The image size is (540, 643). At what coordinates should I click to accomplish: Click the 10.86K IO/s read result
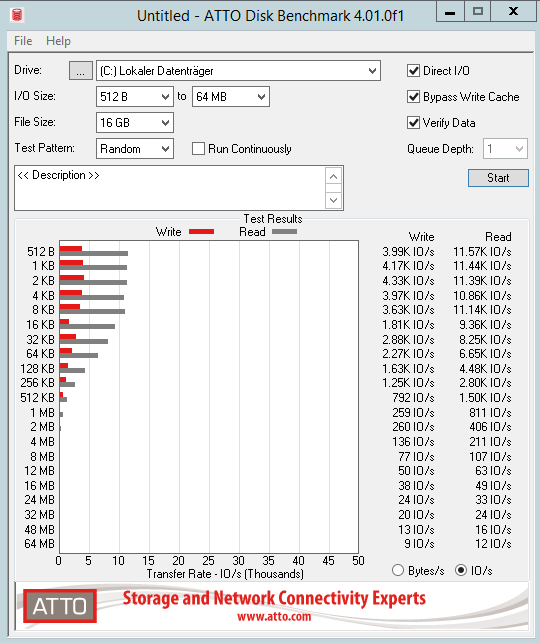[x=482, y=296]
